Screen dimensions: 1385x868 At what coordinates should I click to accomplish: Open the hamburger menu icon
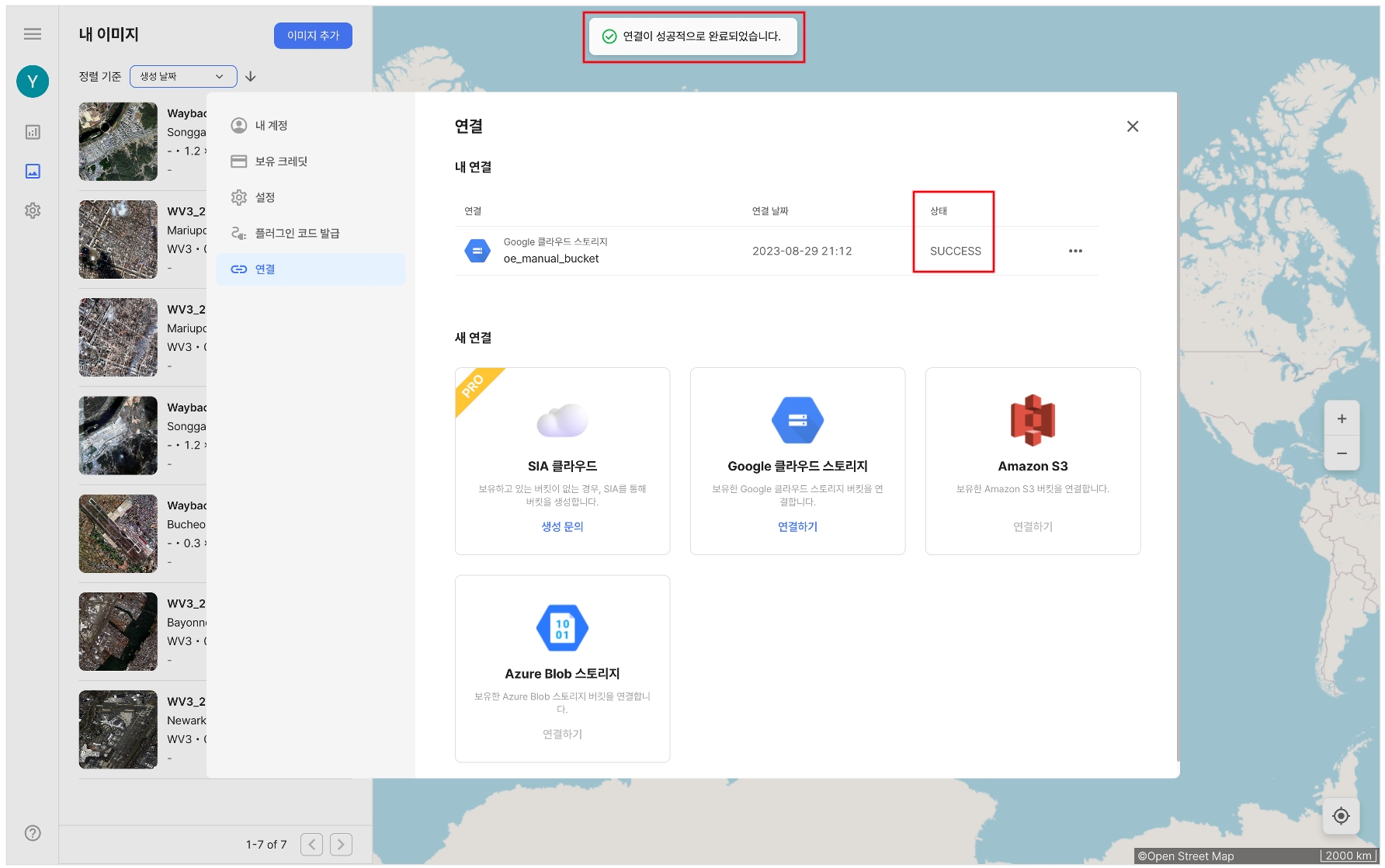point(33,34)
